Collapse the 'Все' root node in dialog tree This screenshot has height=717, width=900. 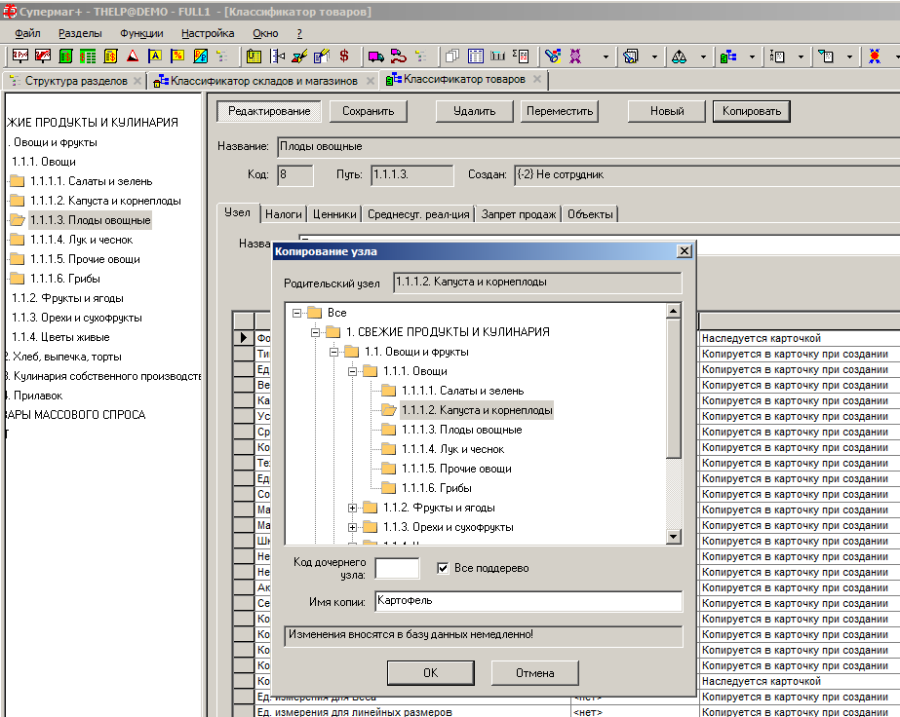point(297,313)
